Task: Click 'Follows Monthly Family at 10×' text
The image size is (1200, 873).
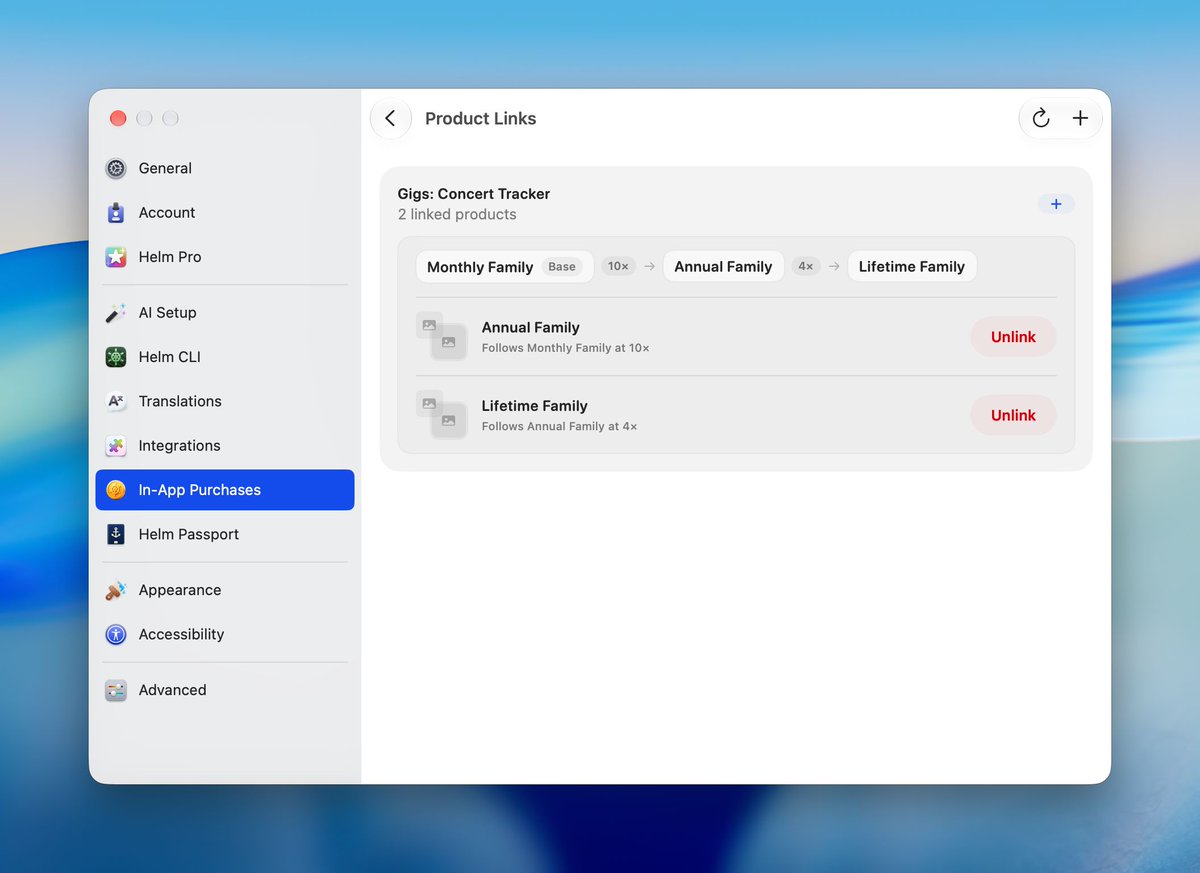Action: coord(566,348)
